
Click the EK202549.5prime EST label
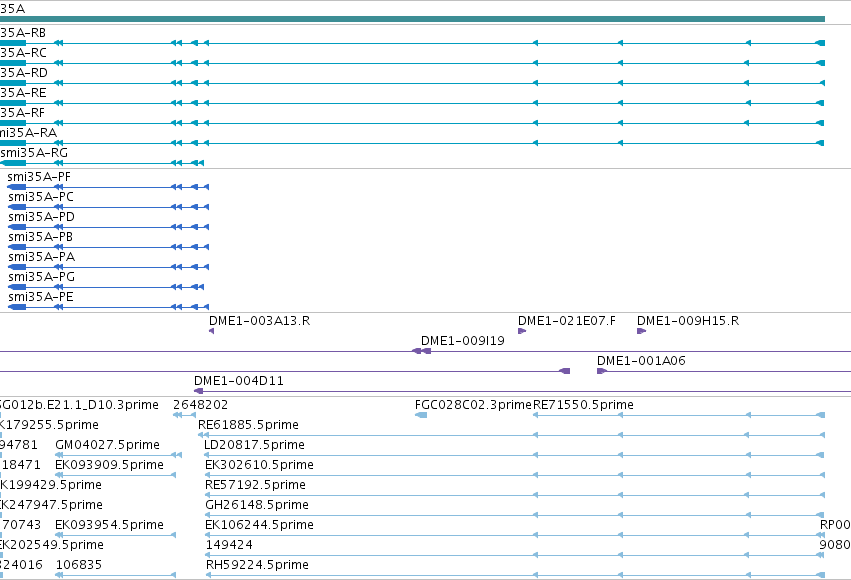click(x=52, y=545)
